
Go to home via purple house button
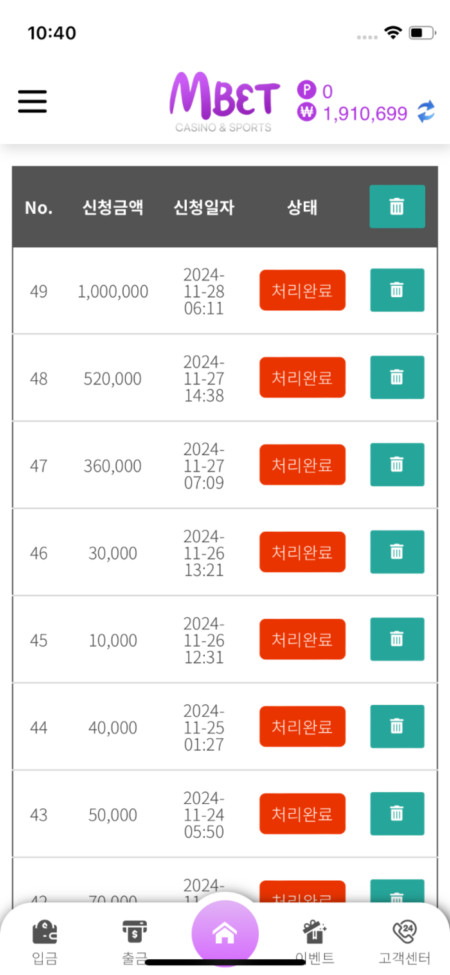coord(224,933)
